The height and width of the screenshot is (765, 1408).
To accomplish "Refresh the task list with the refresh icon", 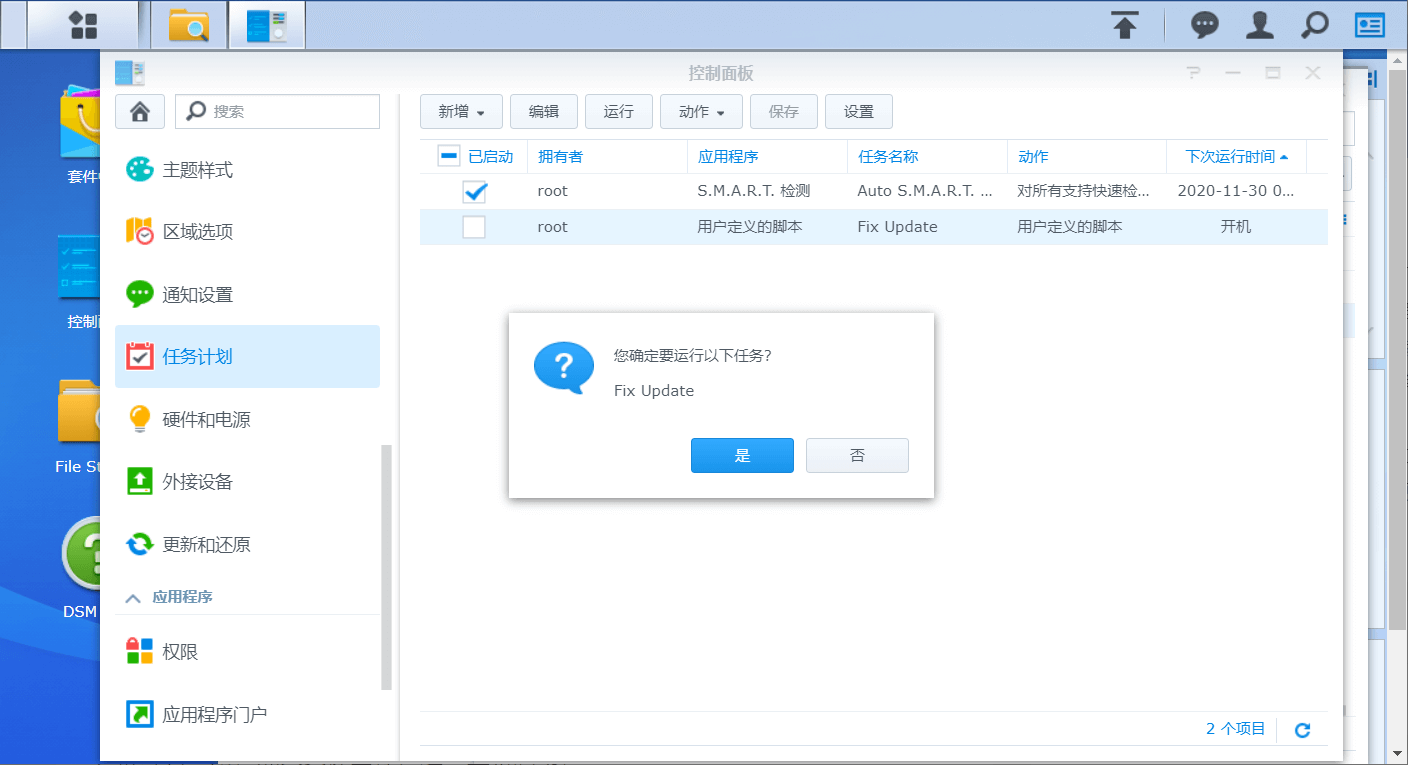I will pos(1302,730).
